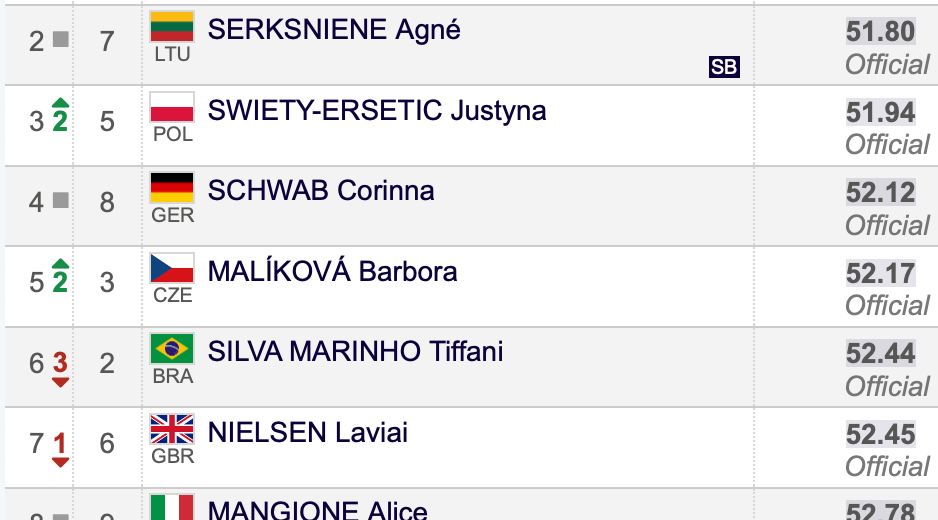
Task: Open athlete NIELSEN Laviai
Action: click(307, 432)
